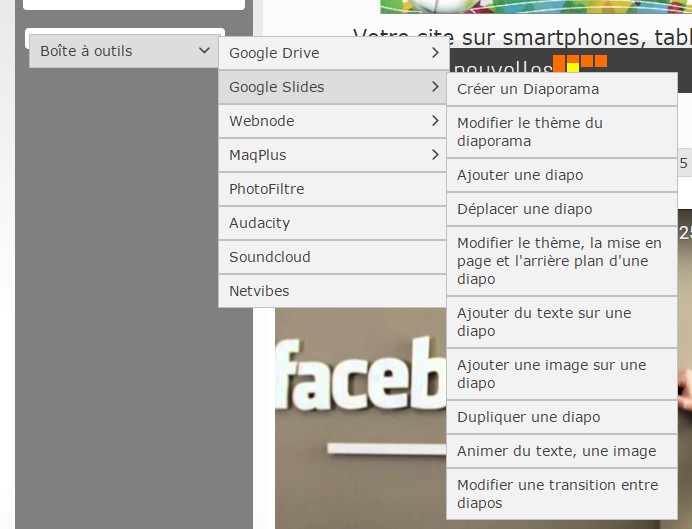Screen dimensions: 692x529
Task: Open Créer un Diaporama tutorial
Action: 562,89
